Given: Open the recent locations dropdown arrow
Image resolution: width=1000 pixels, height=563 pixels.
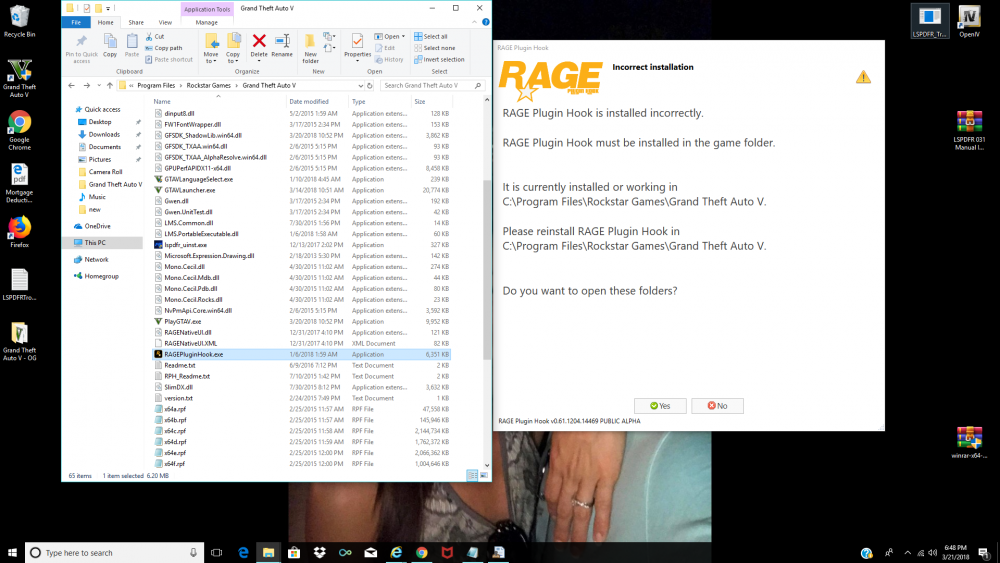Looking at the screenshot, I should pyautogui.click(x=99, y=85).
